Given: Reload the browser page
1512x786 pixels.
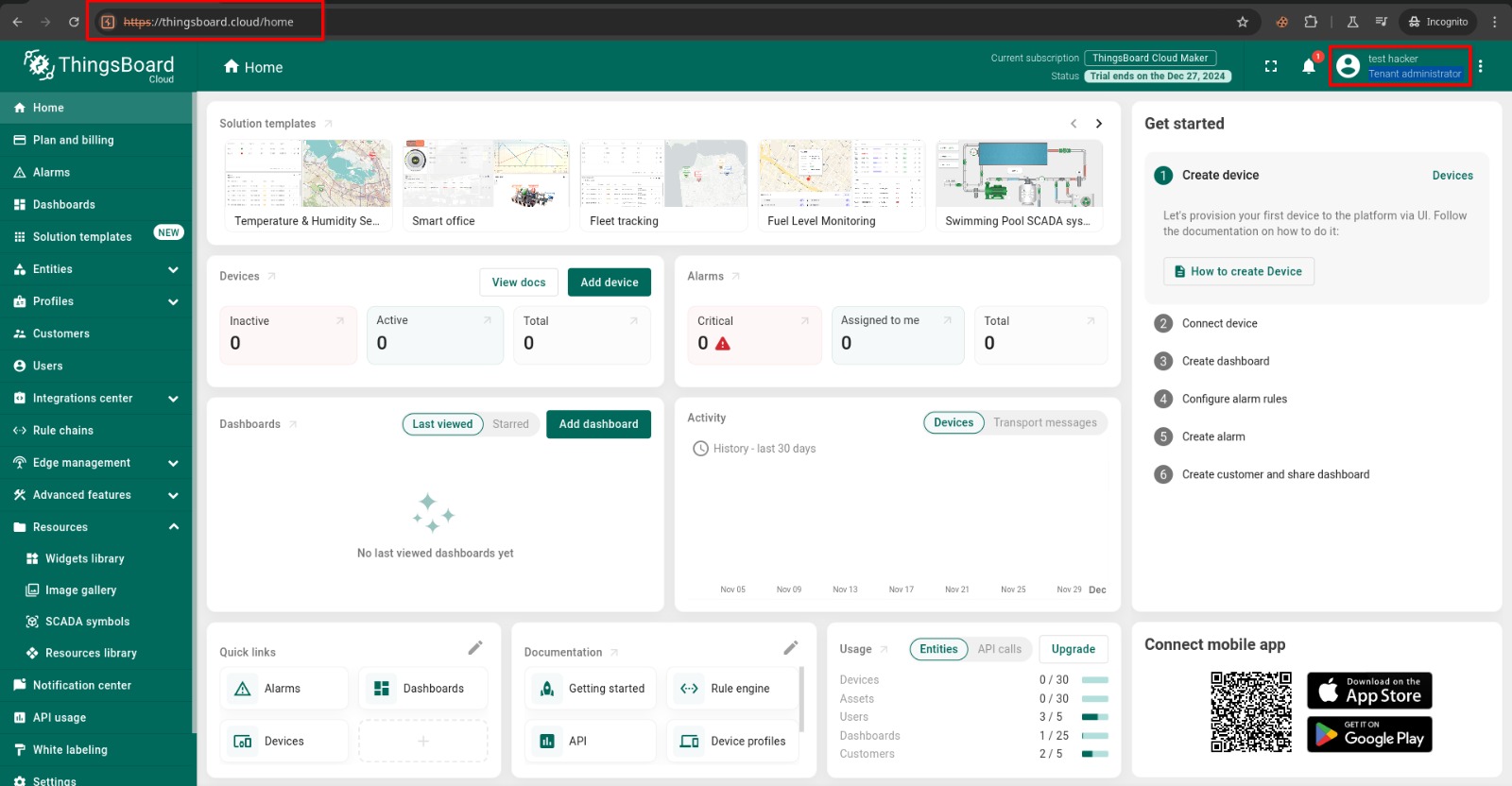Looking at the screenshot, I should click(x=74, y=22).
